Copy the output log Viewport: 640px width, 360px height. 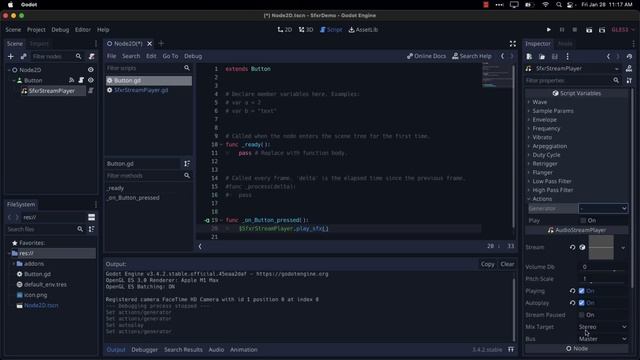pyautogui.click(x=487, y=264)
